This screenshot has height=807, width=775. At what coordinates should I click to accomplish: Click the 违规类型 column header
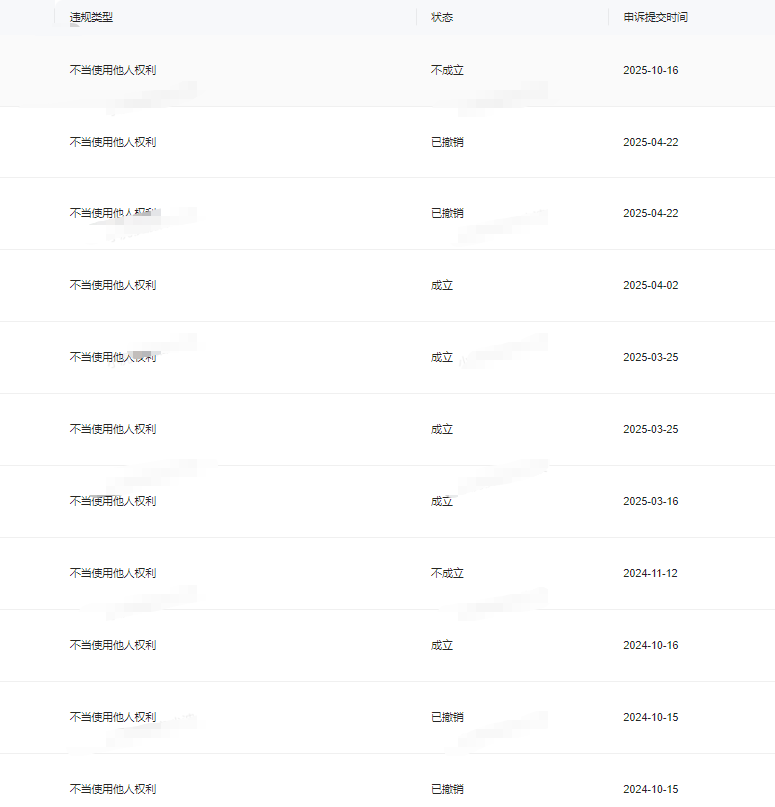coord(91,18)
